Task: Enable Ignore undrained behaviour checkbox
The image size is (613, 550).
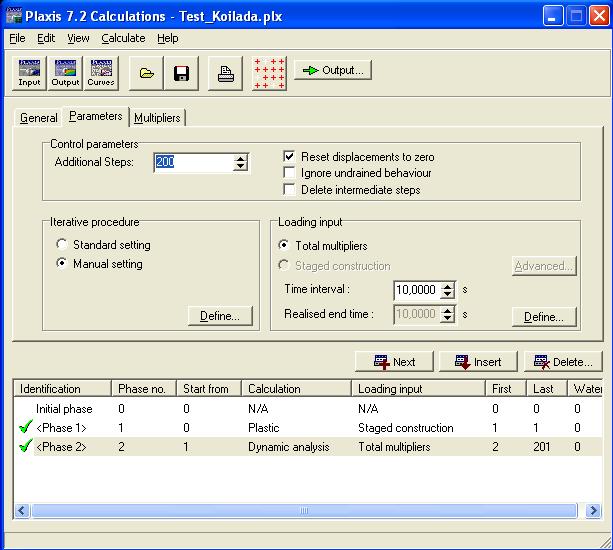Action: coord(289,173)
